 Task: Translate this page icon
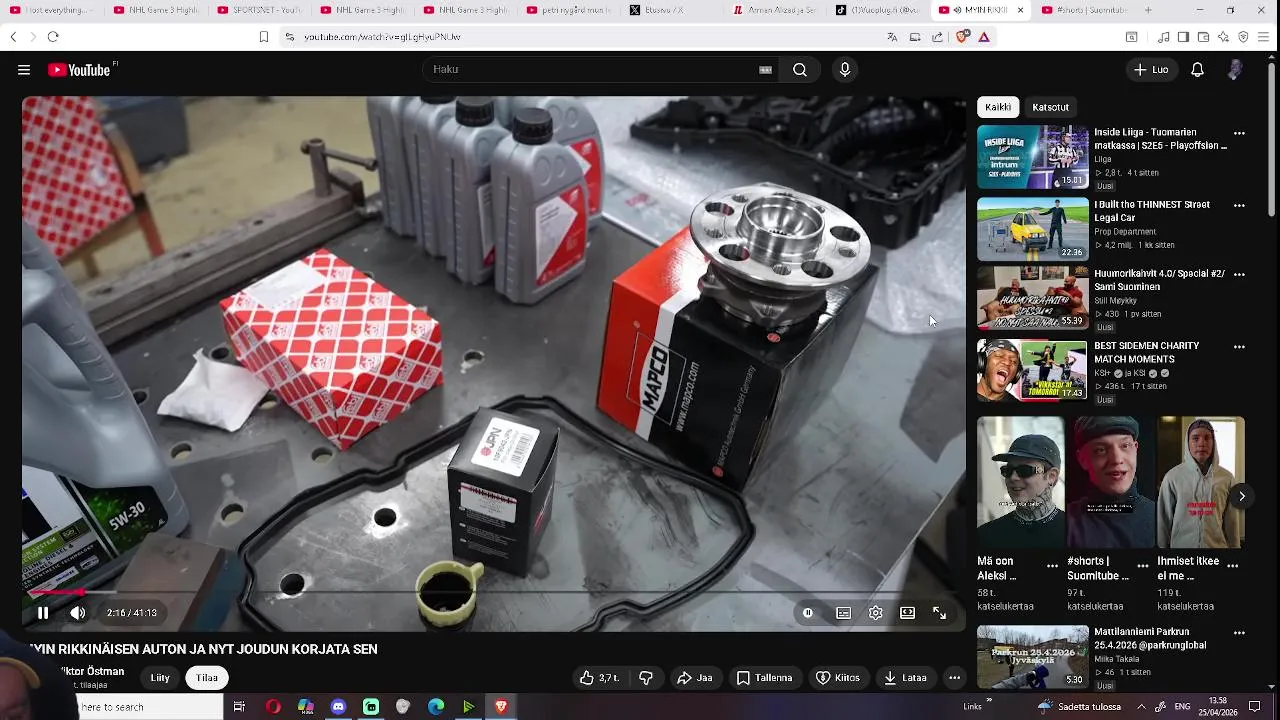click(x=892, y=37)
